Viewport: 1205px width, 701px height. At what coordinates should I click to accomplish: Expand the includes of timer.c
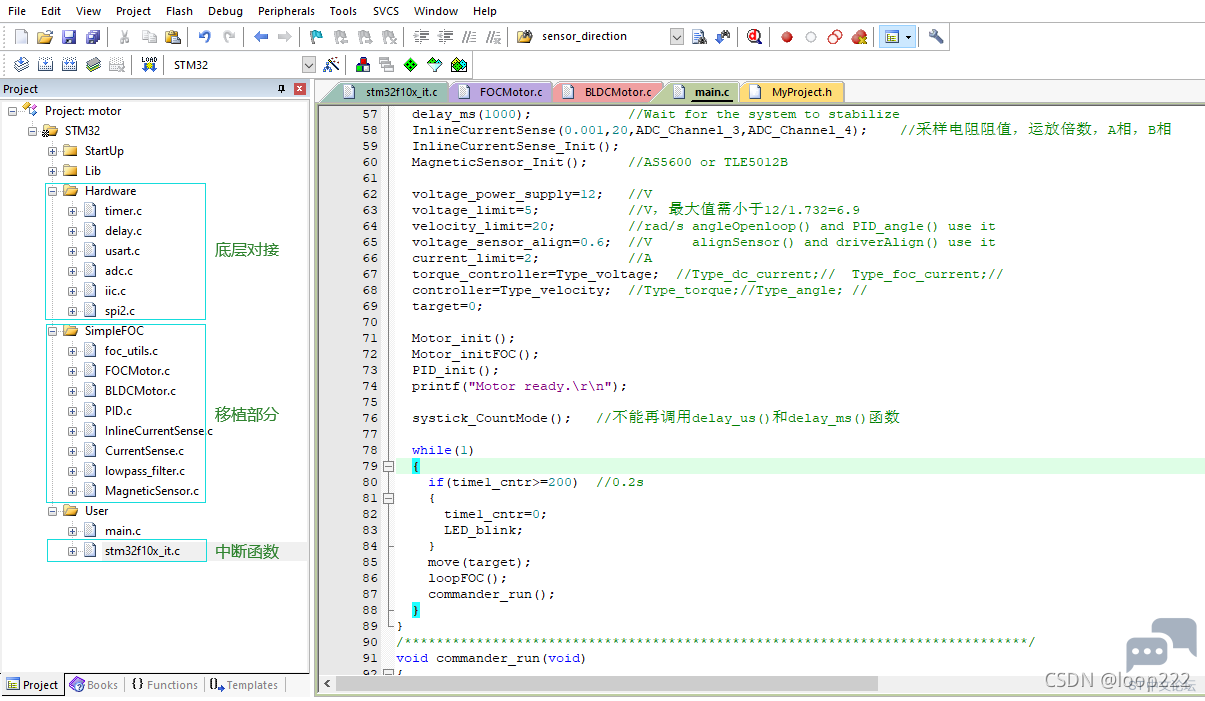point(72,211)
